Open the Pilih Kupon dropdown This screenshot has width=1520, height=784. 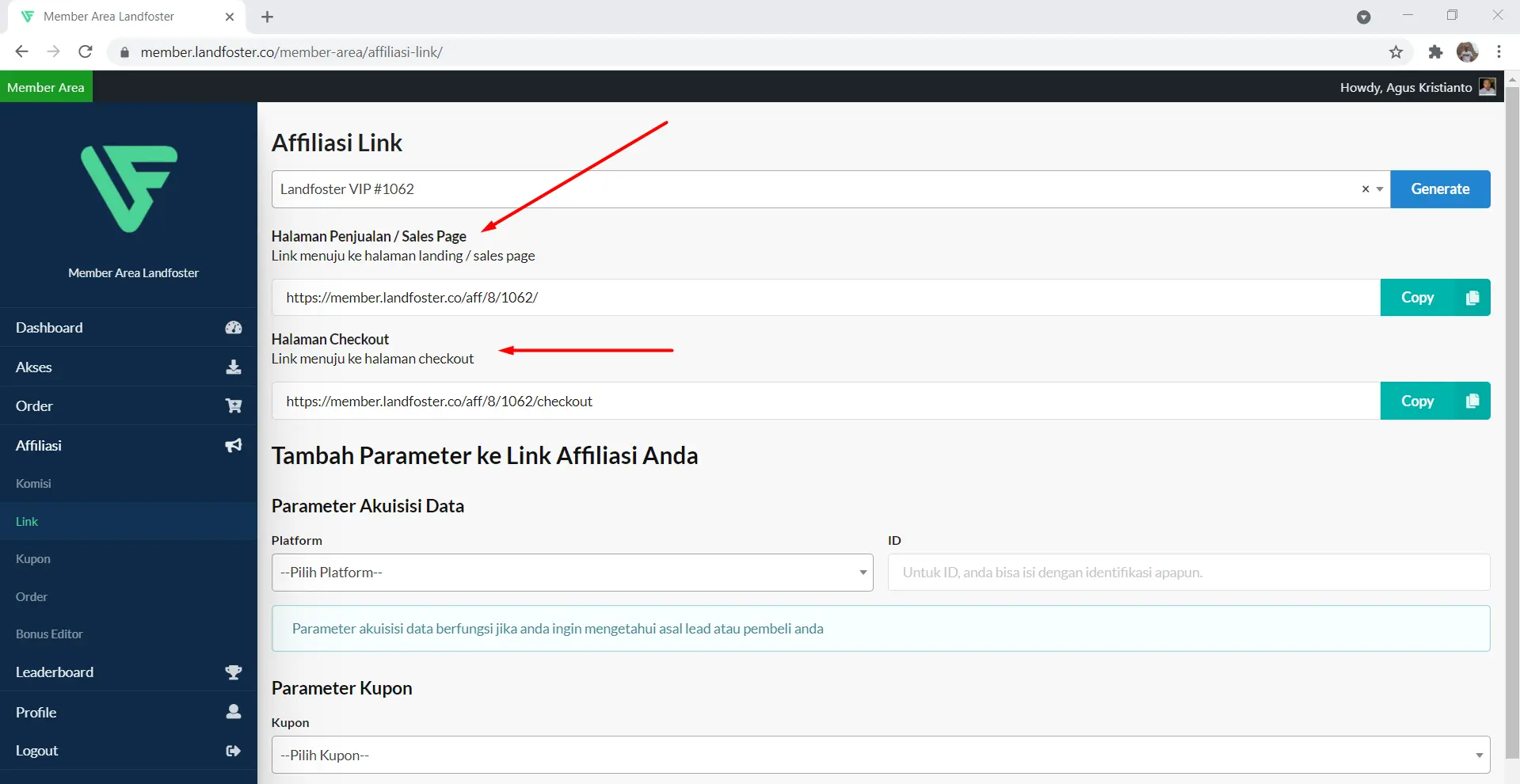[x=880, y=755]
